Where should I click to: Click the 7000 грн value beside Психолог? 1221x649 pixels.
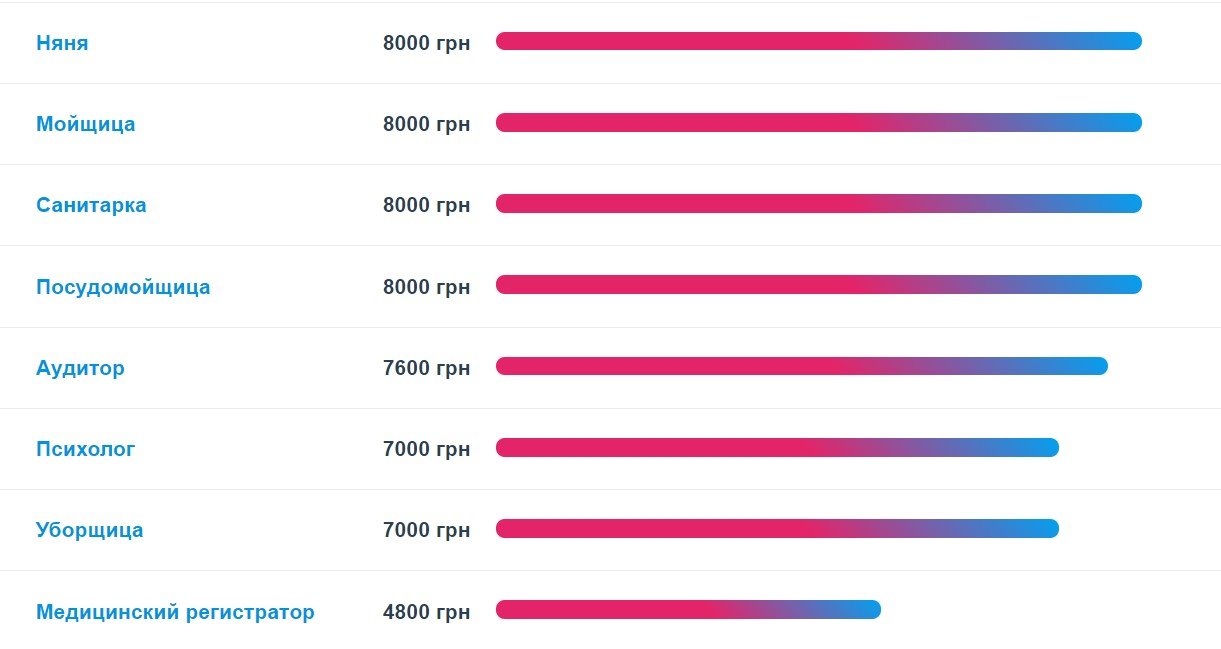click(x=426, y=449)
